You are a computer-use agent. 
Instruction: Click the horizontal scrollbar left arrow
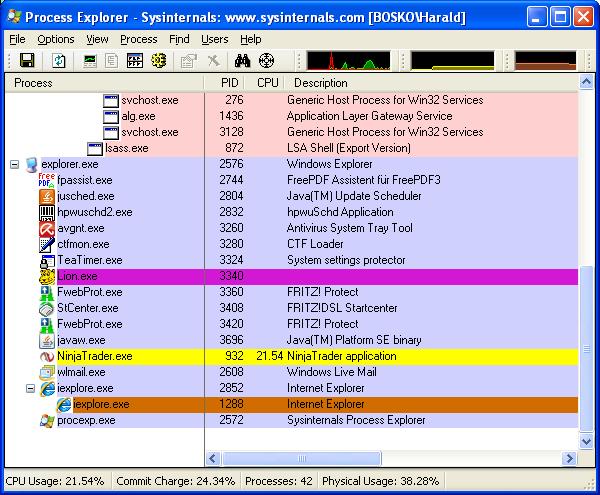[213, 458]
